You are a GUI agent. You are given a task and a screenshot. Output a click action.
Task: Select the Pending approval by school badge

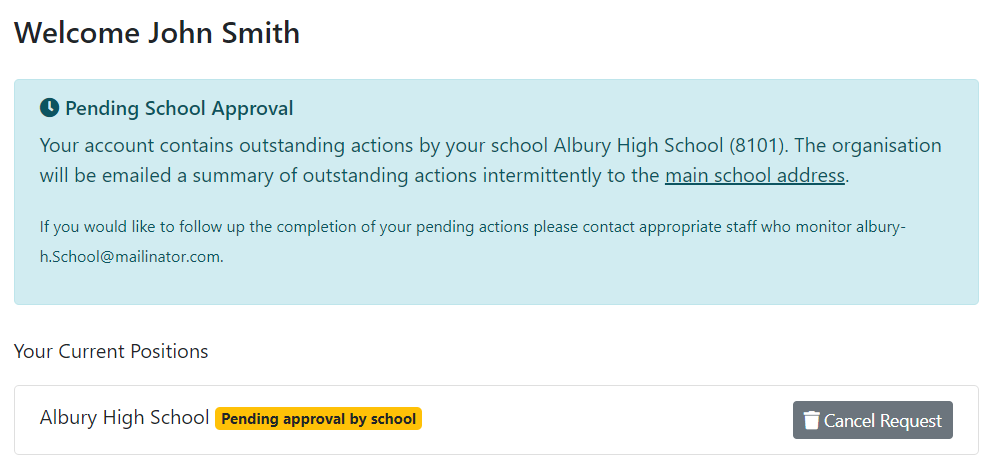point(318,418)
